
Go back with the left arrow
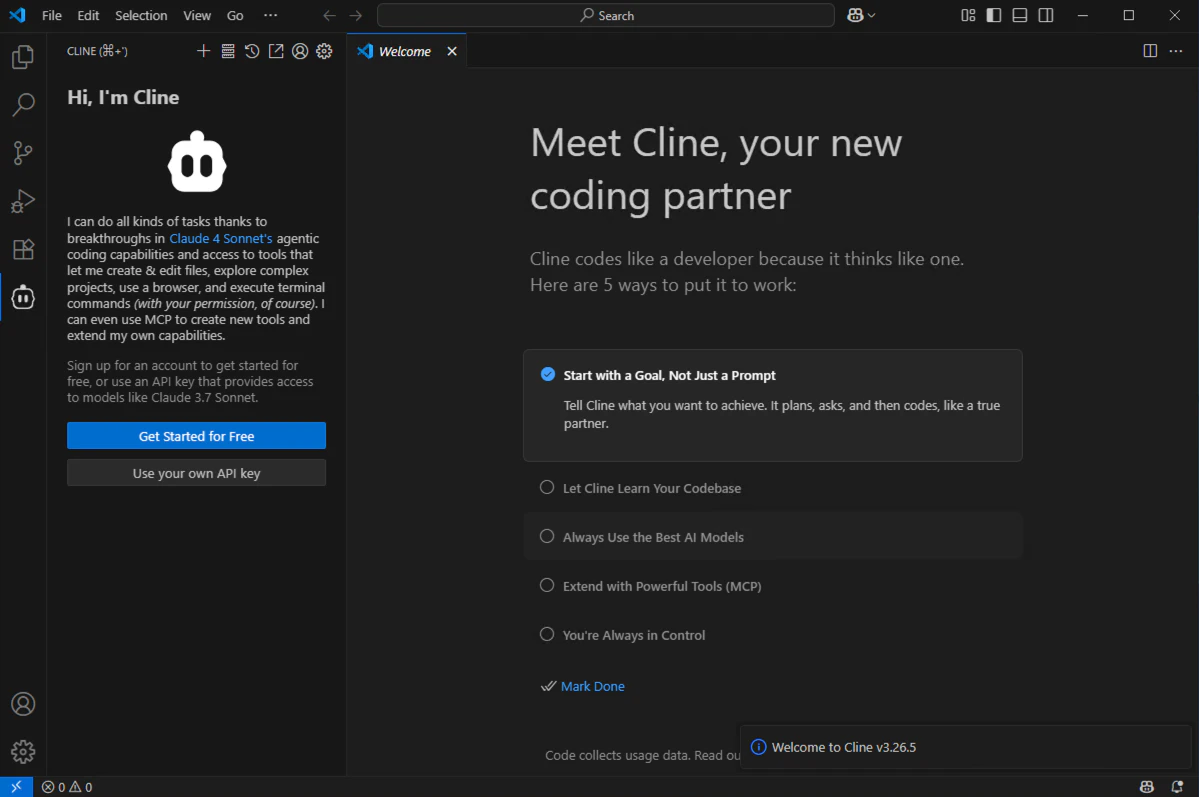[x=330, y=15]
